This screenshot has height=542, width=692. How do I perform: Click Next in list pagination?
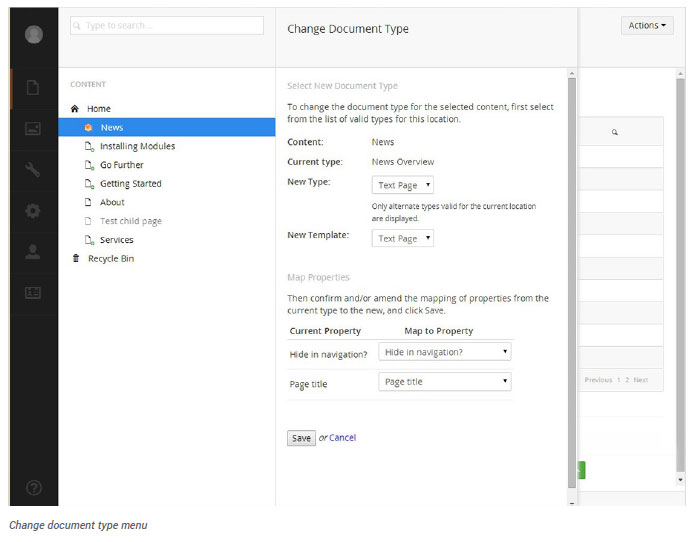click(641, 380)
